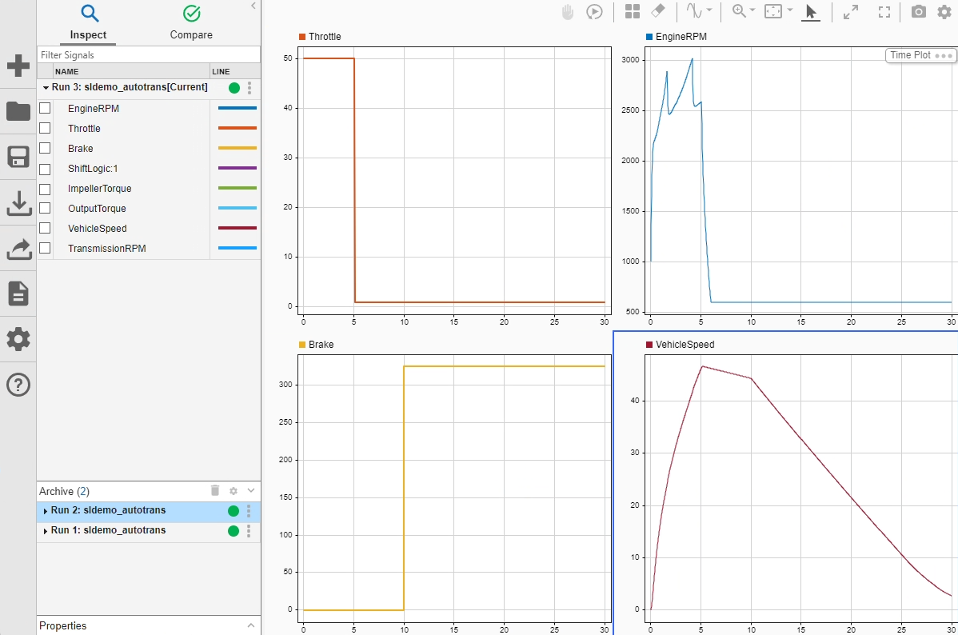This screenshot has width=958, height=635.
Task: Switch to the Compare tab
Action: (191, 23)
